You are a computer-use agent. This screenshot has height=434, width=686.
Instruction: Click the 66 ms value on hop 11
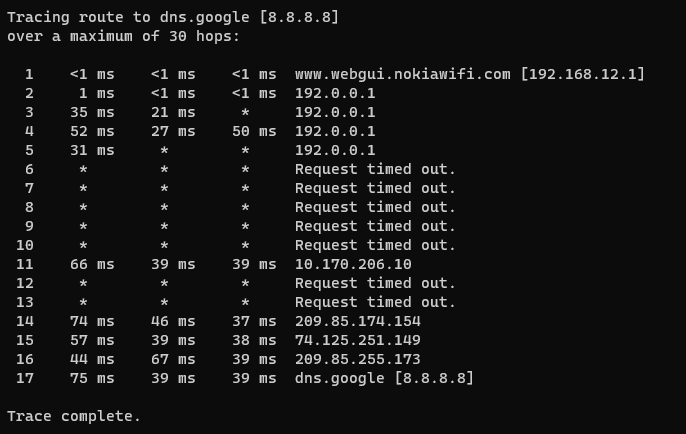[x=92, y=264]
